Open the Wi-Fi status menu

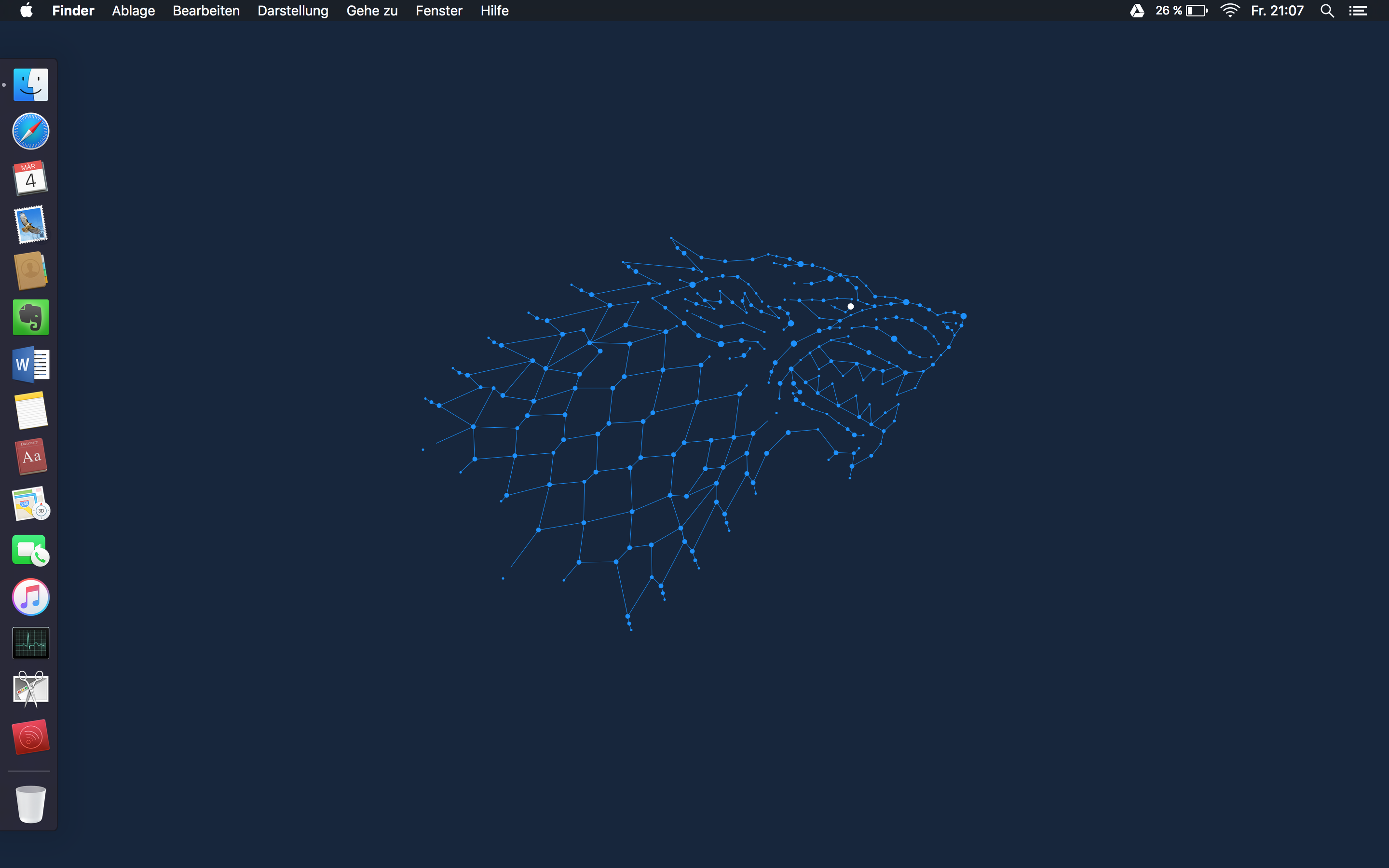click(1230, 11)
